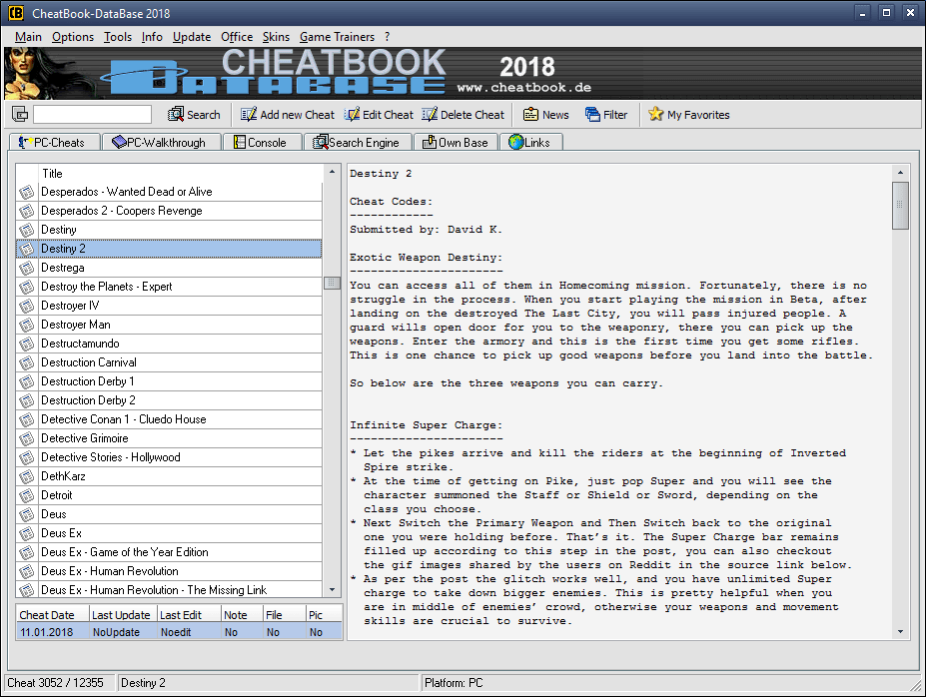Click the Last Update column header
The width and height of the screenshot is (926, 697).
pyautogui.click(x=123, y=614)
